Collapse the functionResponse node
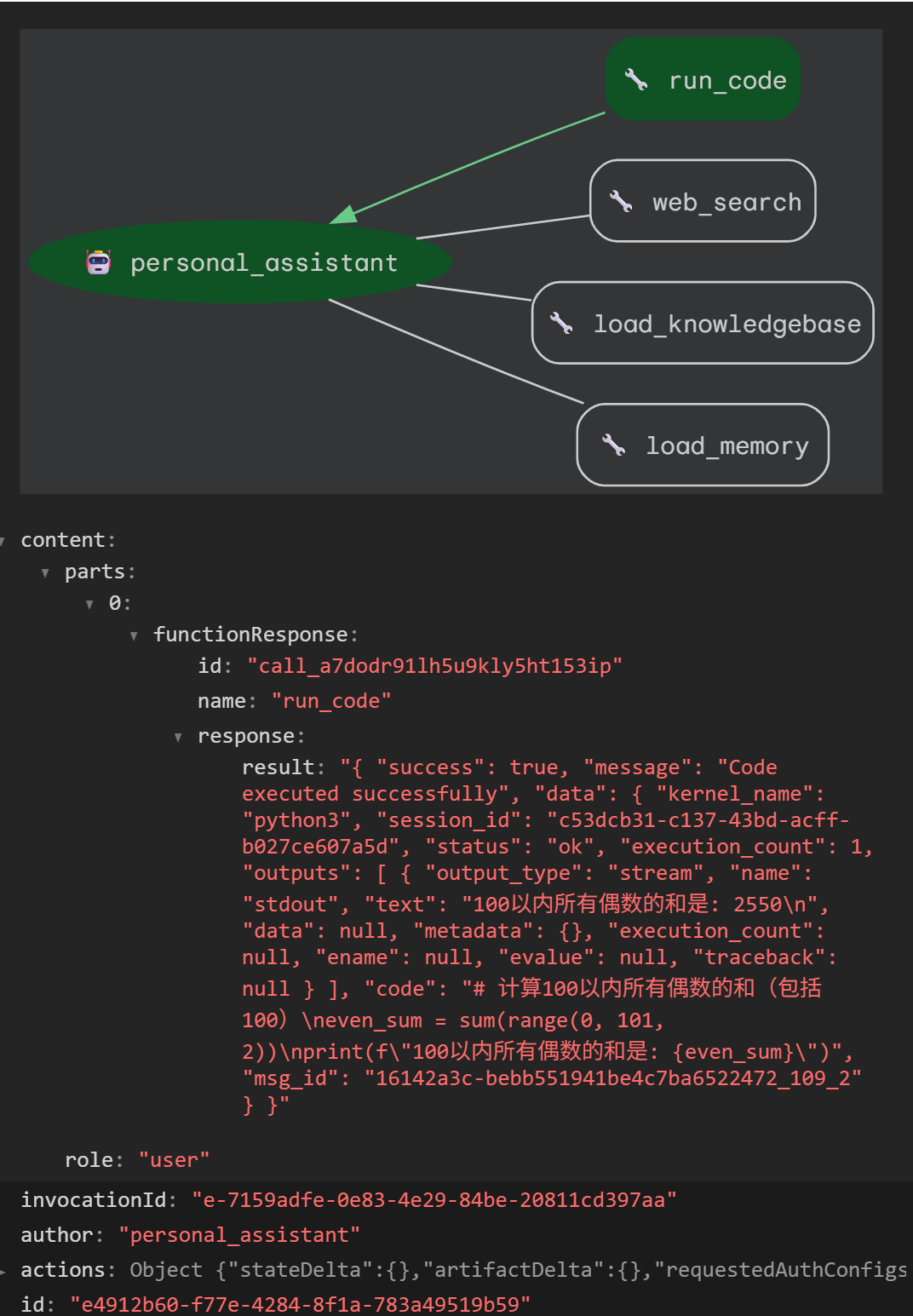The width and height of the screenshot is (913, 1316). 134,635
